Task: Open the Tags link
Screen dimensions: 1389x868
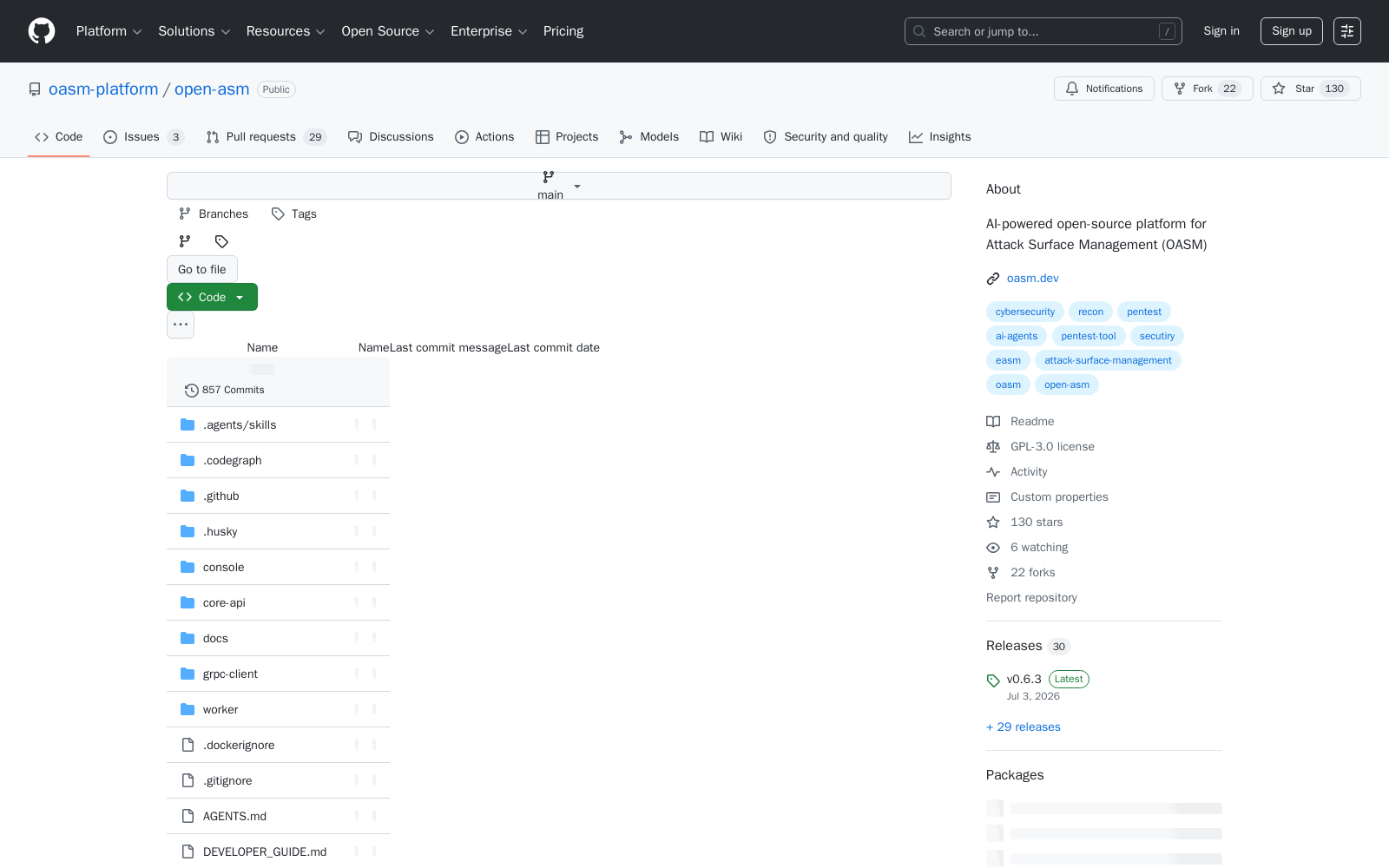Action: (x=294, y=214)
